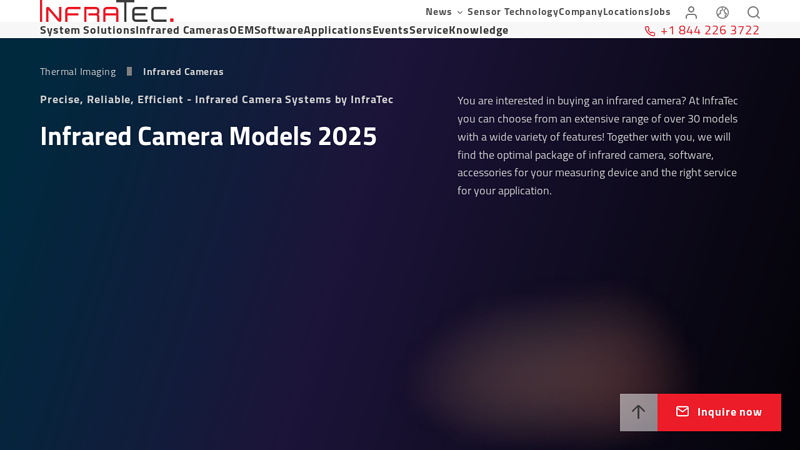Click the subtitle Precise, Reliable, Efficient
800x450 pixels.
216,99
